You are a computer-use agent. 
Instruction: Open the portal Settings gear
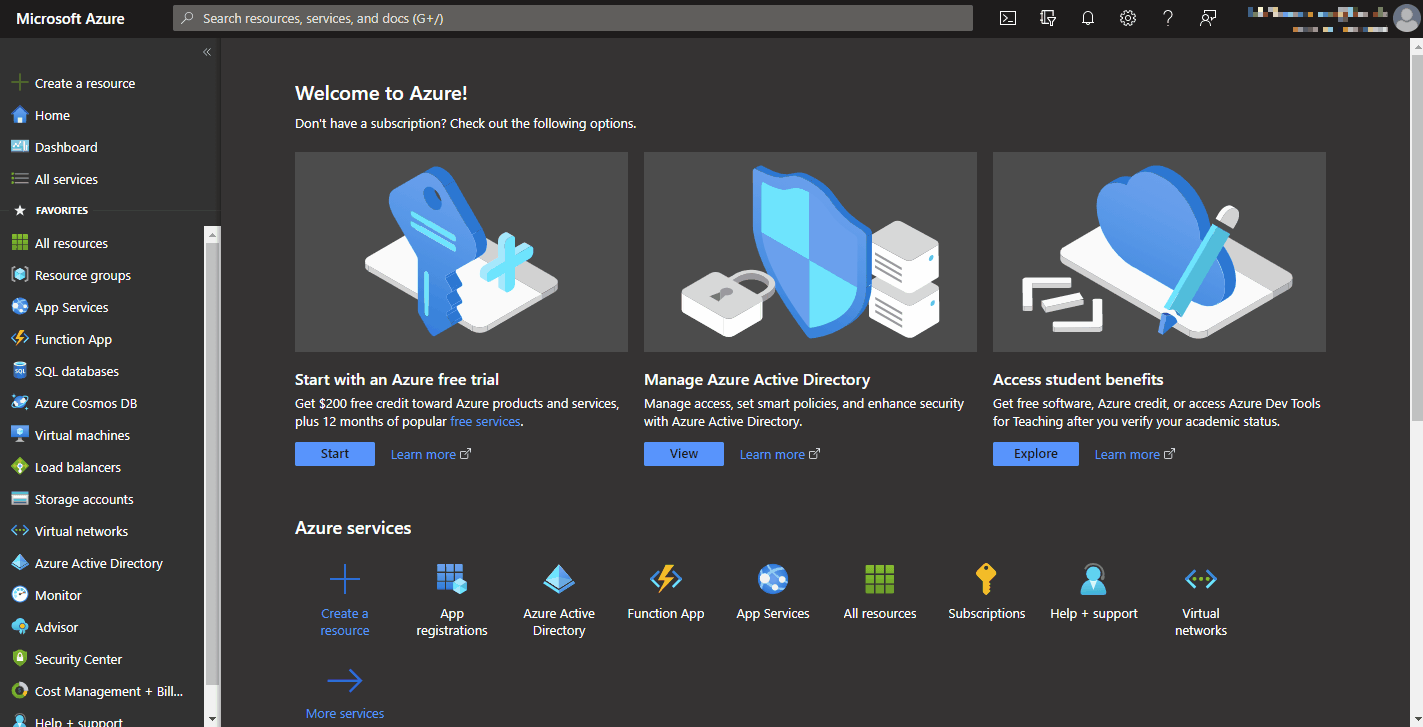point(1127,18)
